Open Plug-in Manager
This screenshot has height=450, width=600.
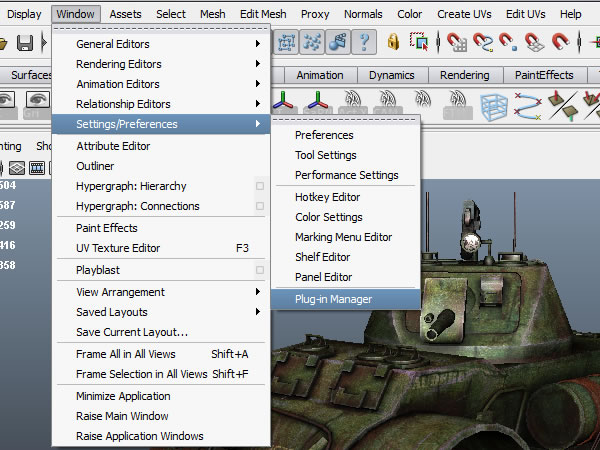tap(346, 299)
